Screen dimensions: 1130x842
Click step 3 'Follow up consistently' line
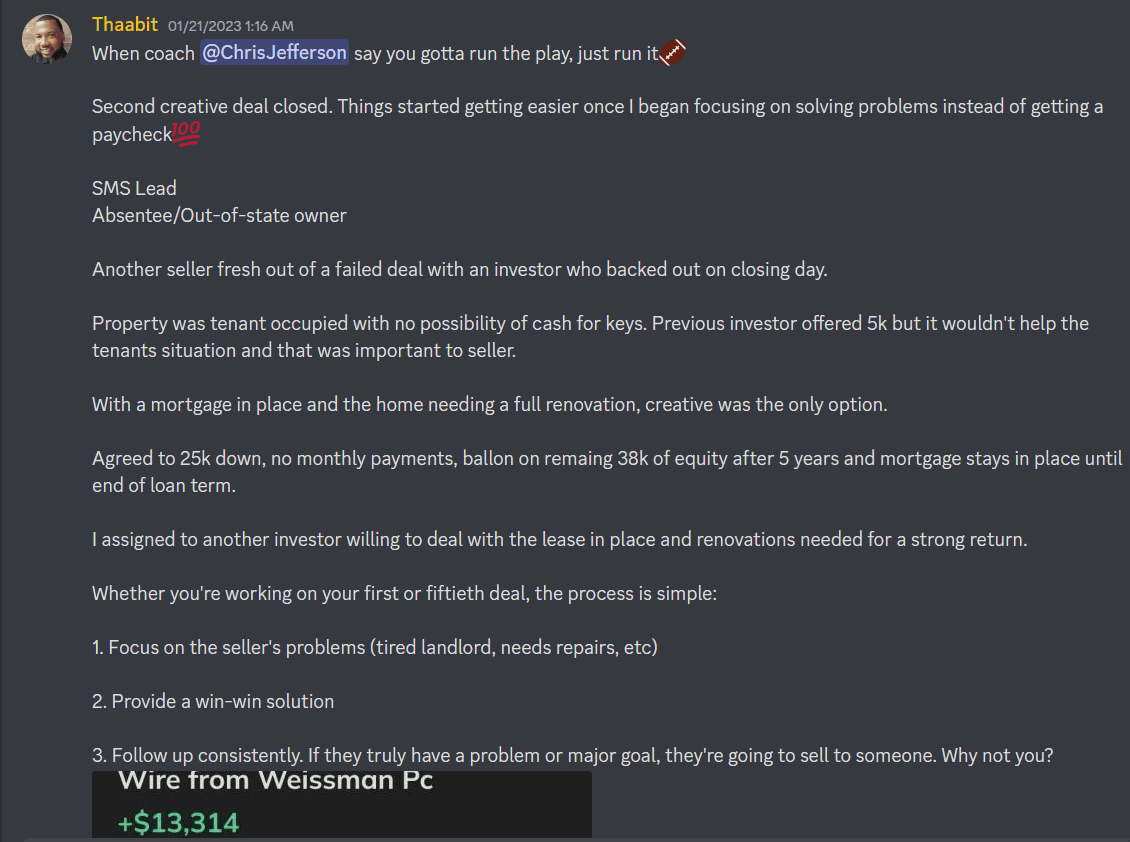pyautogui.click(x=573, y=755)
